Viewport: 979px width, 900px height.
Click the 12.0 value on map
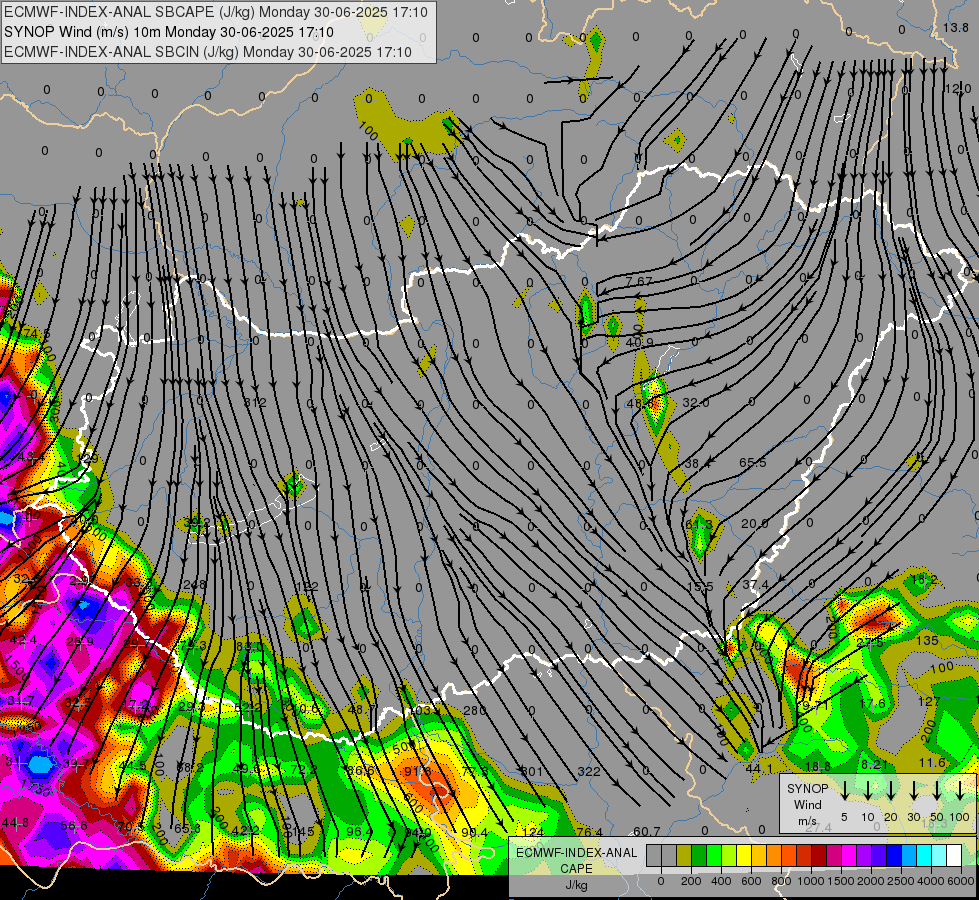tap(957, 89)
